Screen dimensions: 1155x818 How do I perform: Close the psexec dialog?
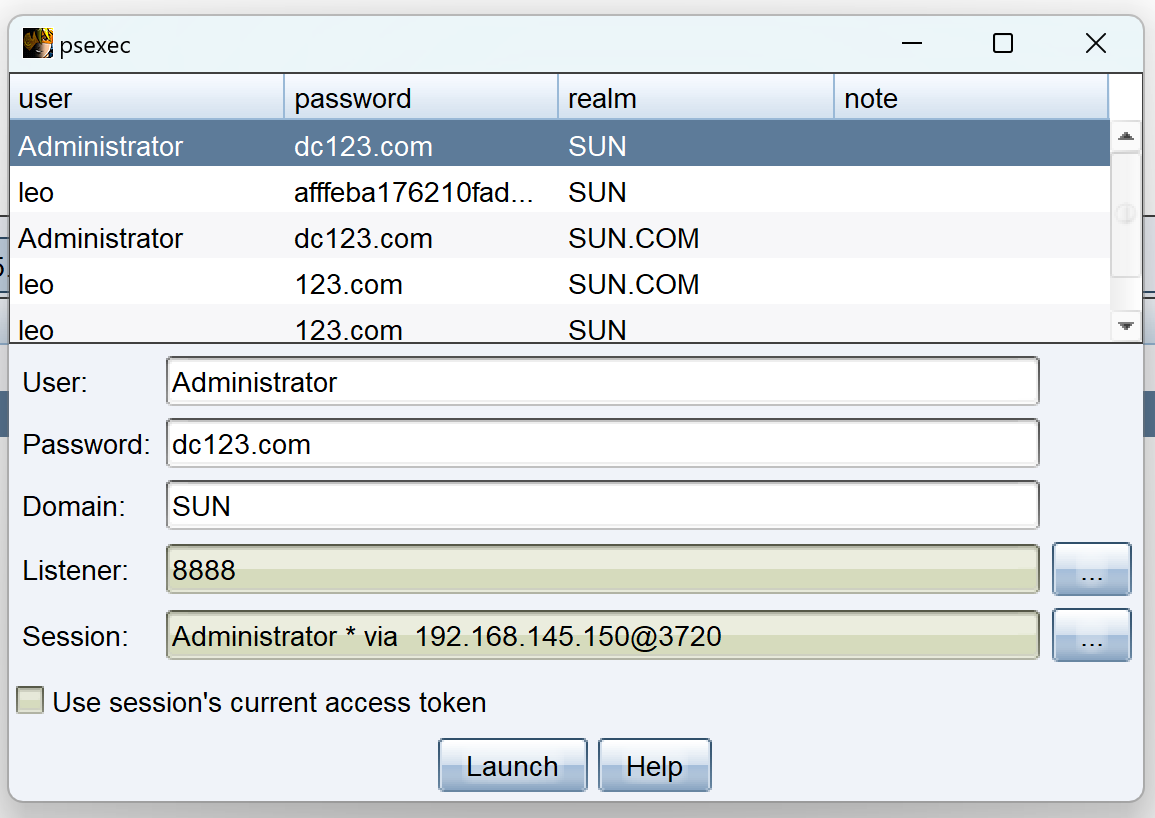1095,43
